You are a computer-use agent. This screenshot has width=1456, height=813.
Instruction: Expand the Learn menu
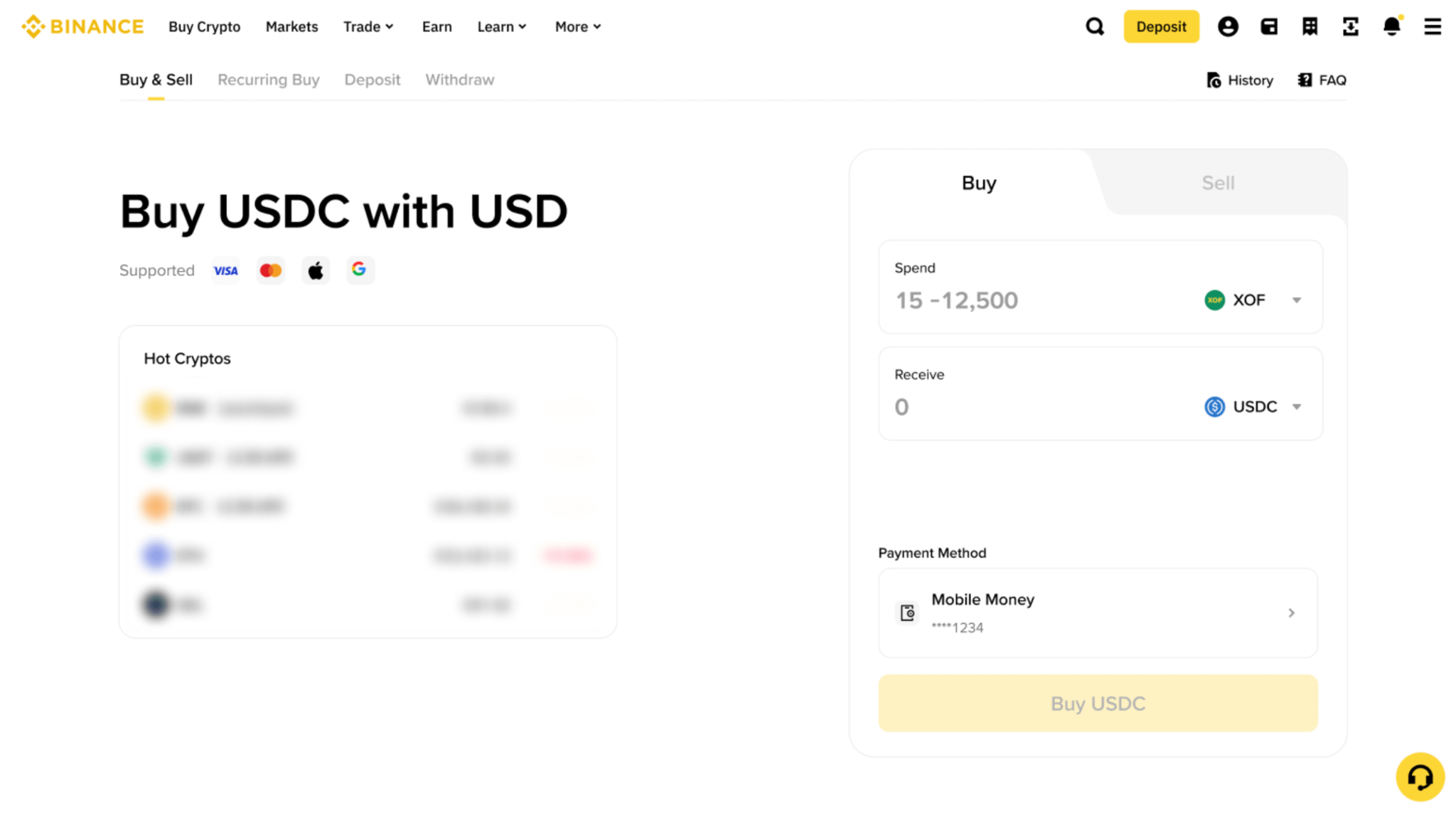click(502, 27)
